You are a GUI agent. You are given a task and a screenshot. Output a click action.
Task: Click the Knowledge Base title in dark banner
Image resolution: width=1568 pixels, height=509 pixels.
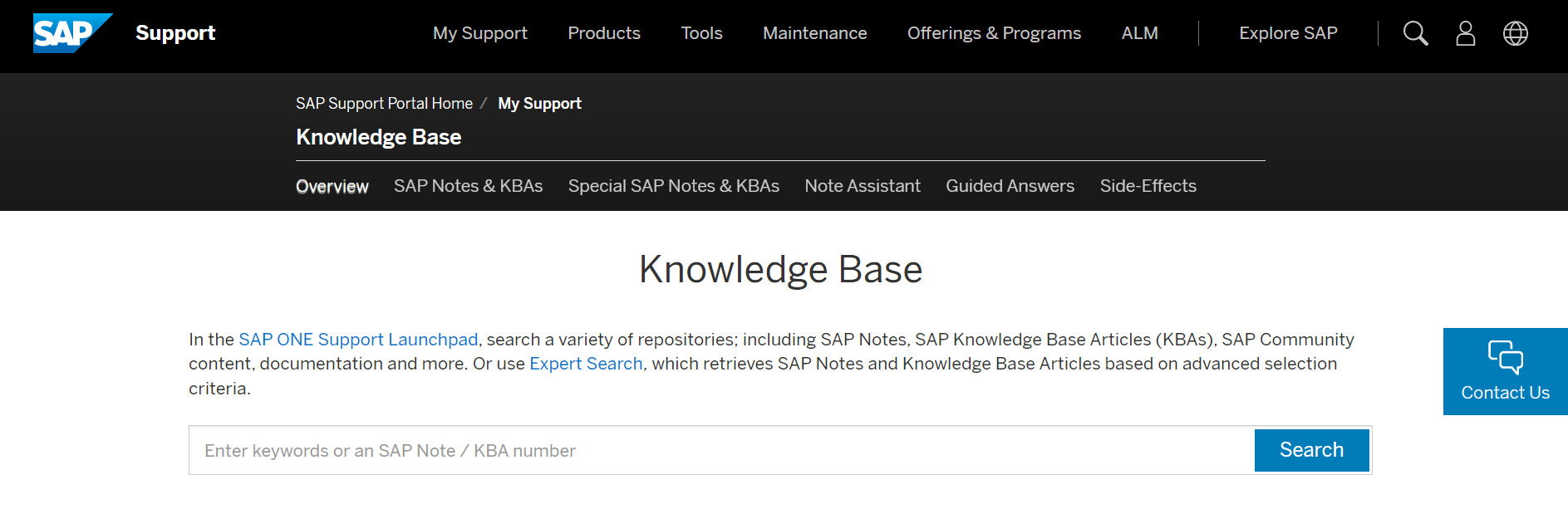(378, 137)
